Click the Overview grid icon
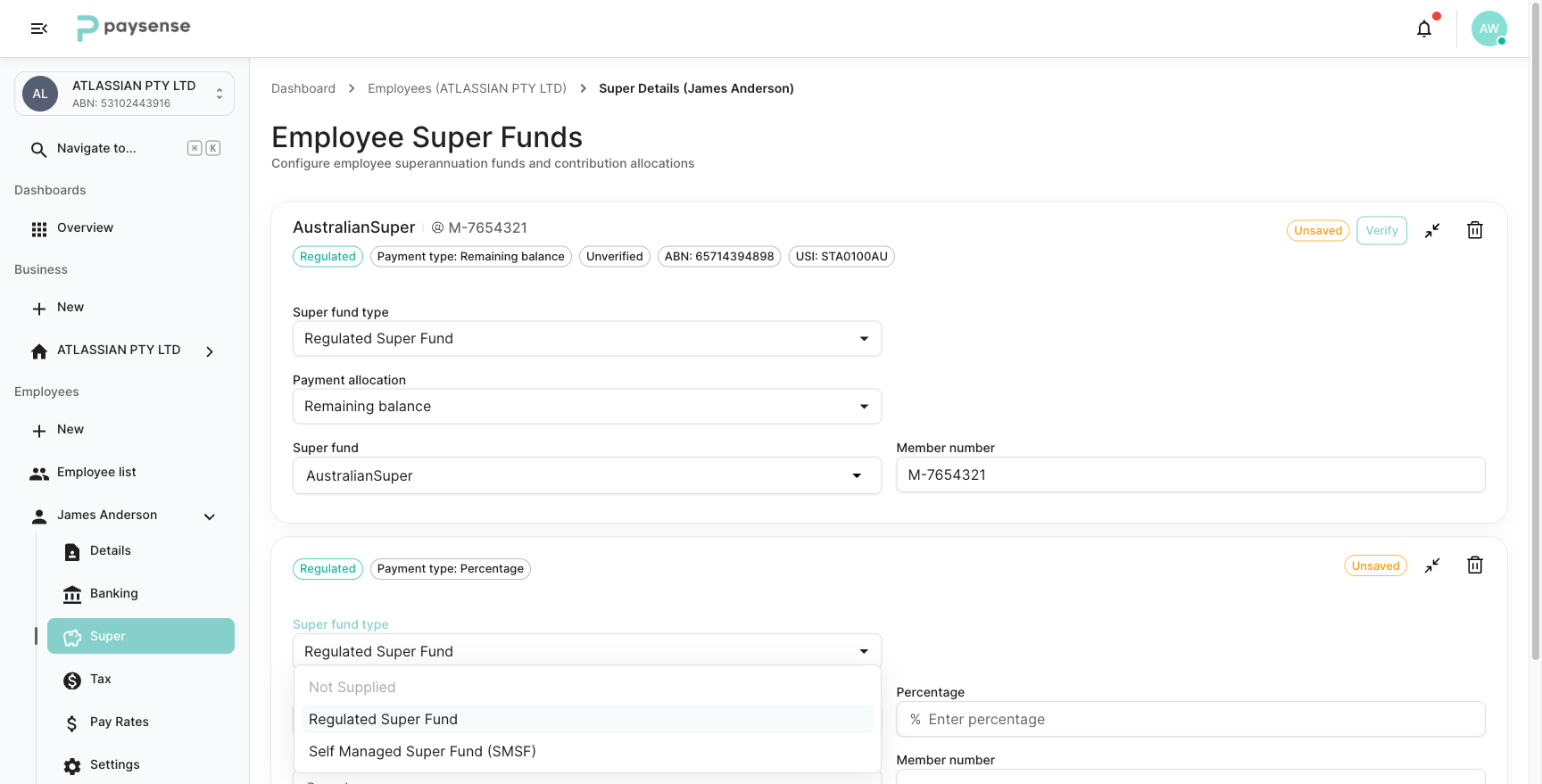Image resolution: width=1542 pixels, height=784 pixels. coord(38,229)
